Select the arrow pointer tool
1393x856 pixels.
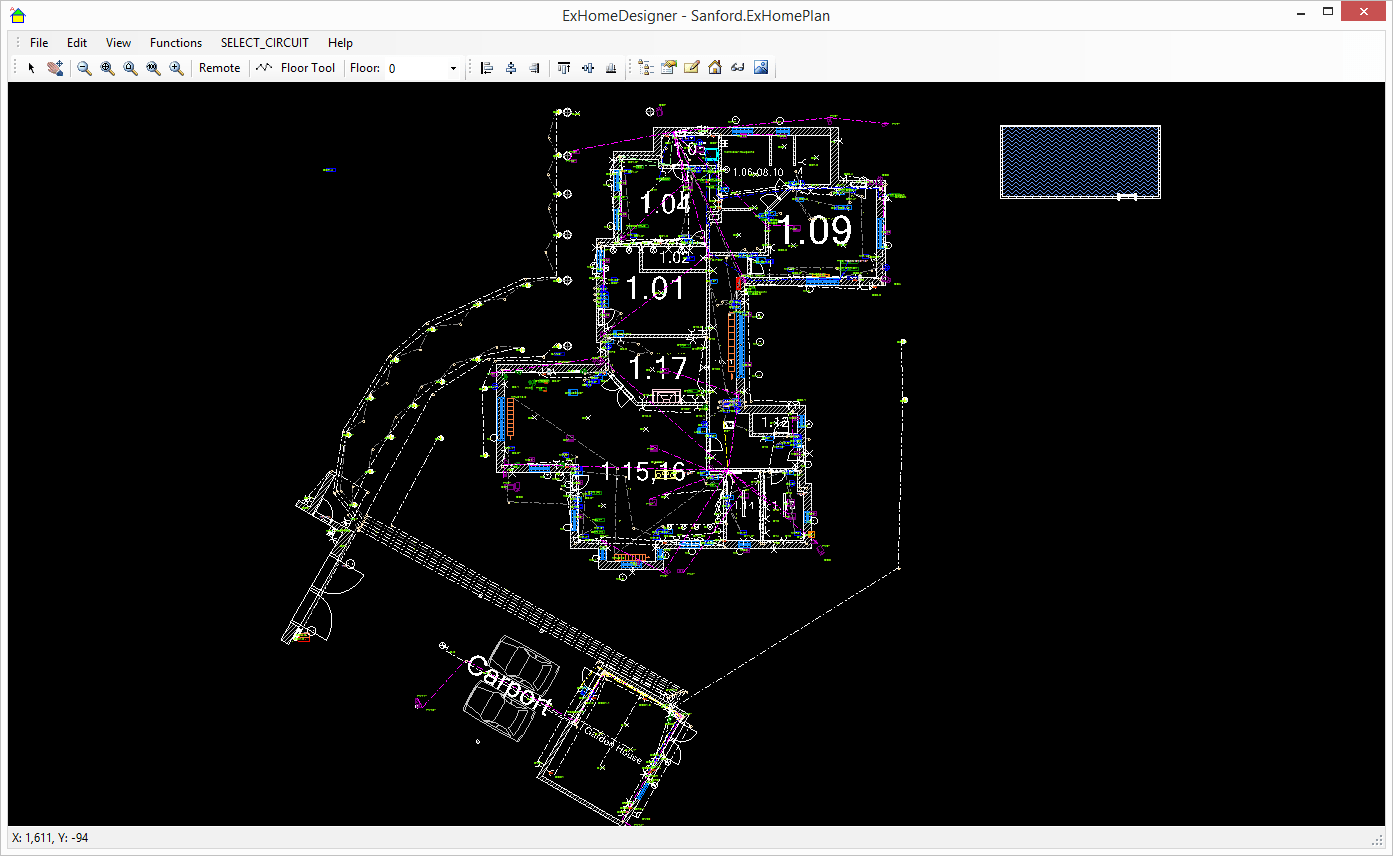(x=31, y=68)
